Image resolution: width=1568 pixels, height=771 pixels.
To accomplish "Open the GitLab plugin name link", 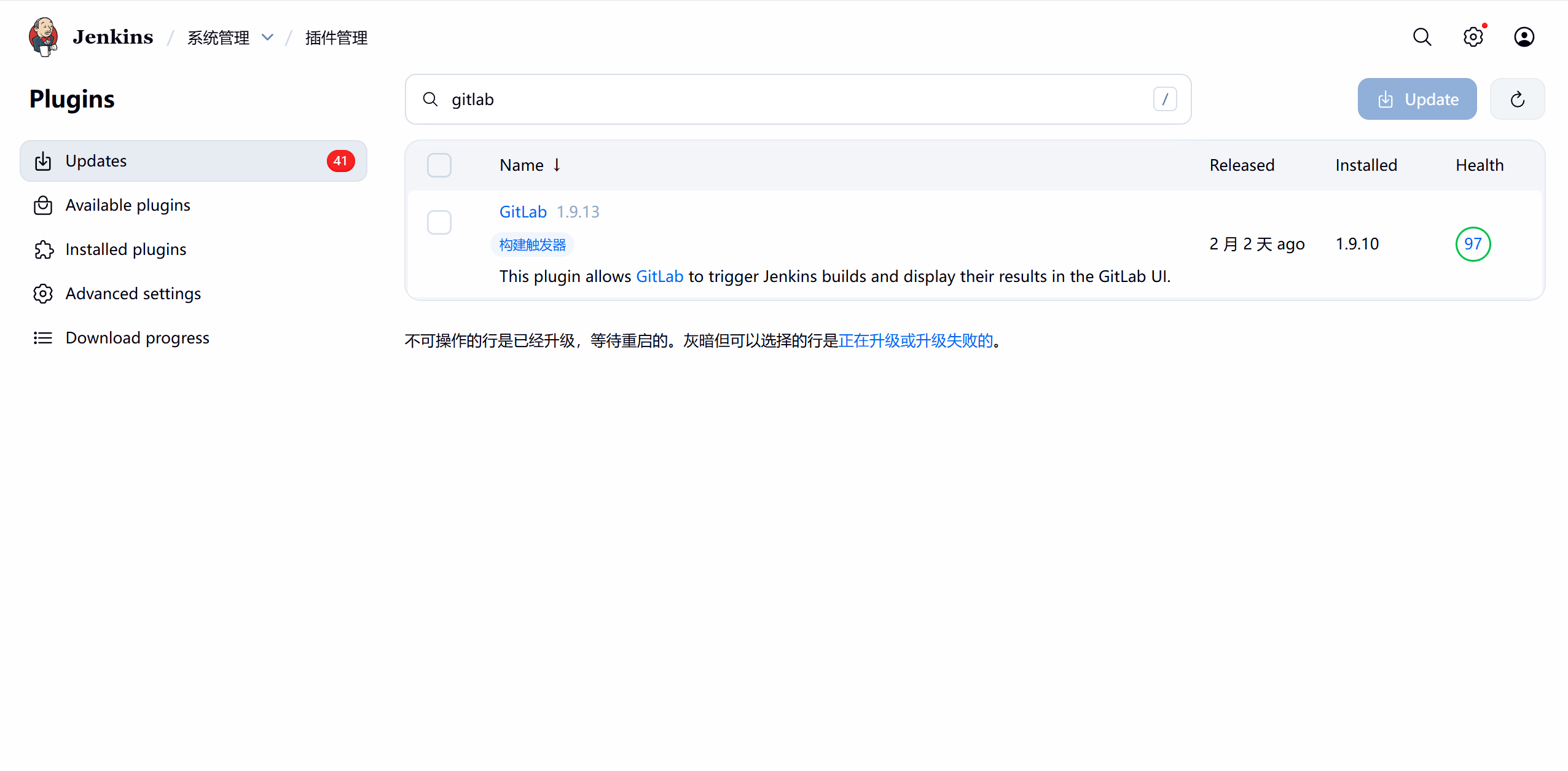I will (x=523, y=212).
